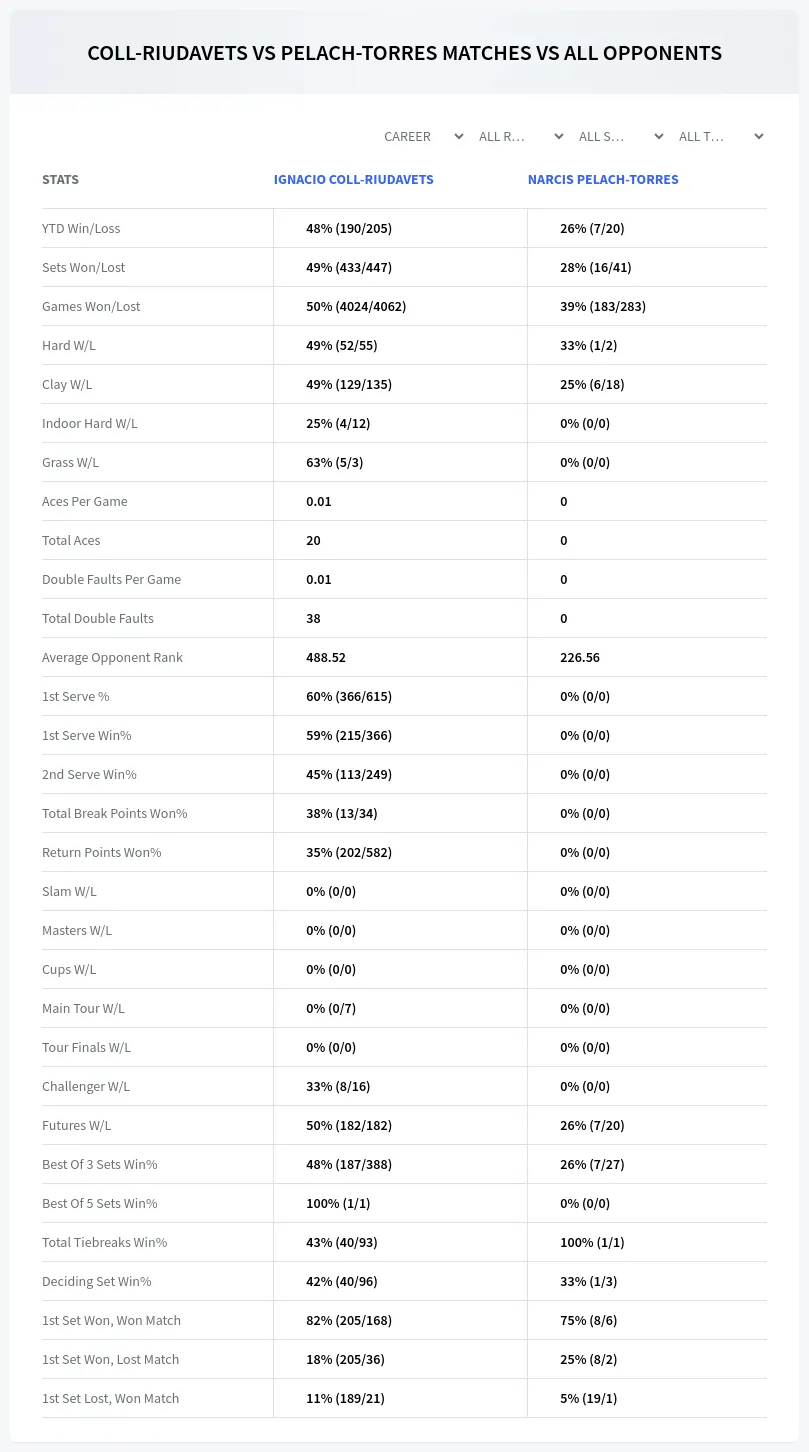
Task: Click chevron arrow beside ALL S...
Action: 659,136
